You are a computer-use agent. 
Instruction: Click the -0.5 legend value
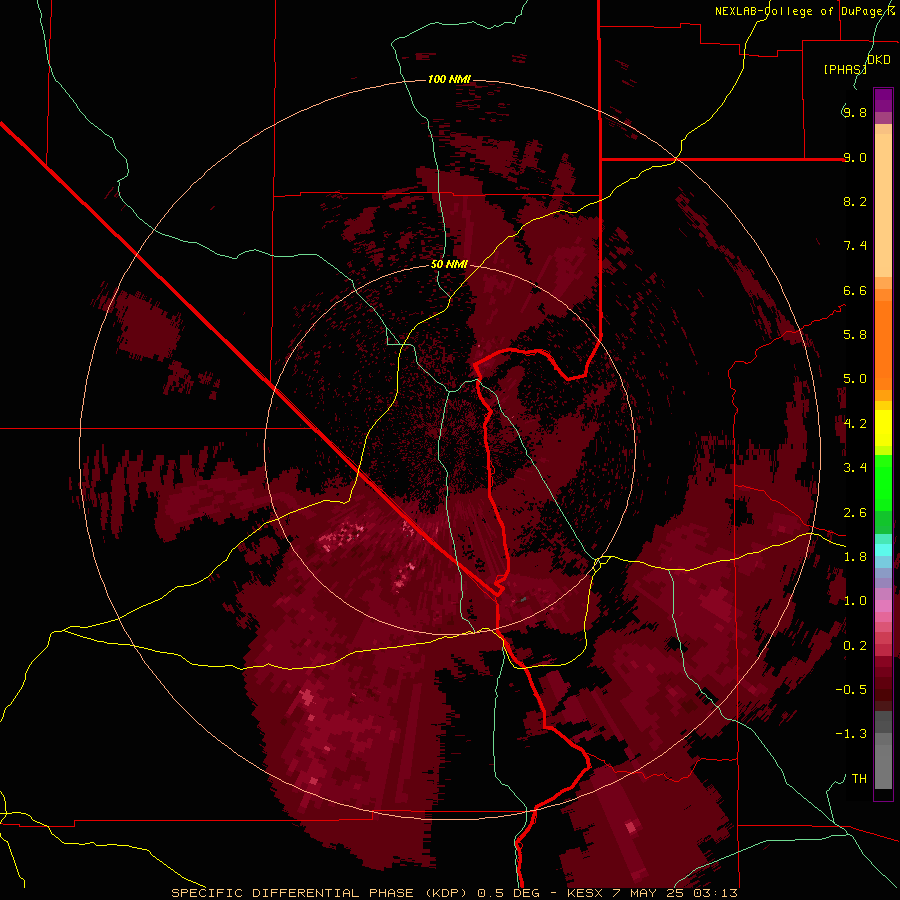pos(851,690)
